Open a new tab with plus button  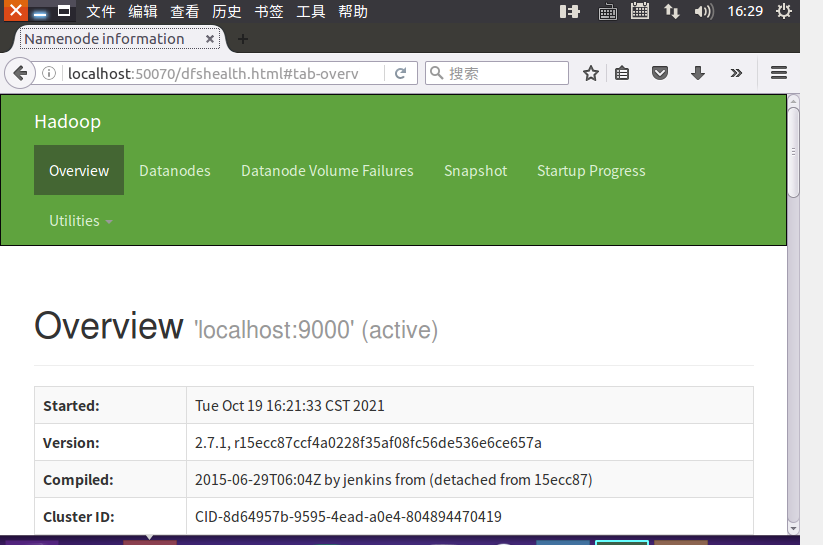coord(242,39)
